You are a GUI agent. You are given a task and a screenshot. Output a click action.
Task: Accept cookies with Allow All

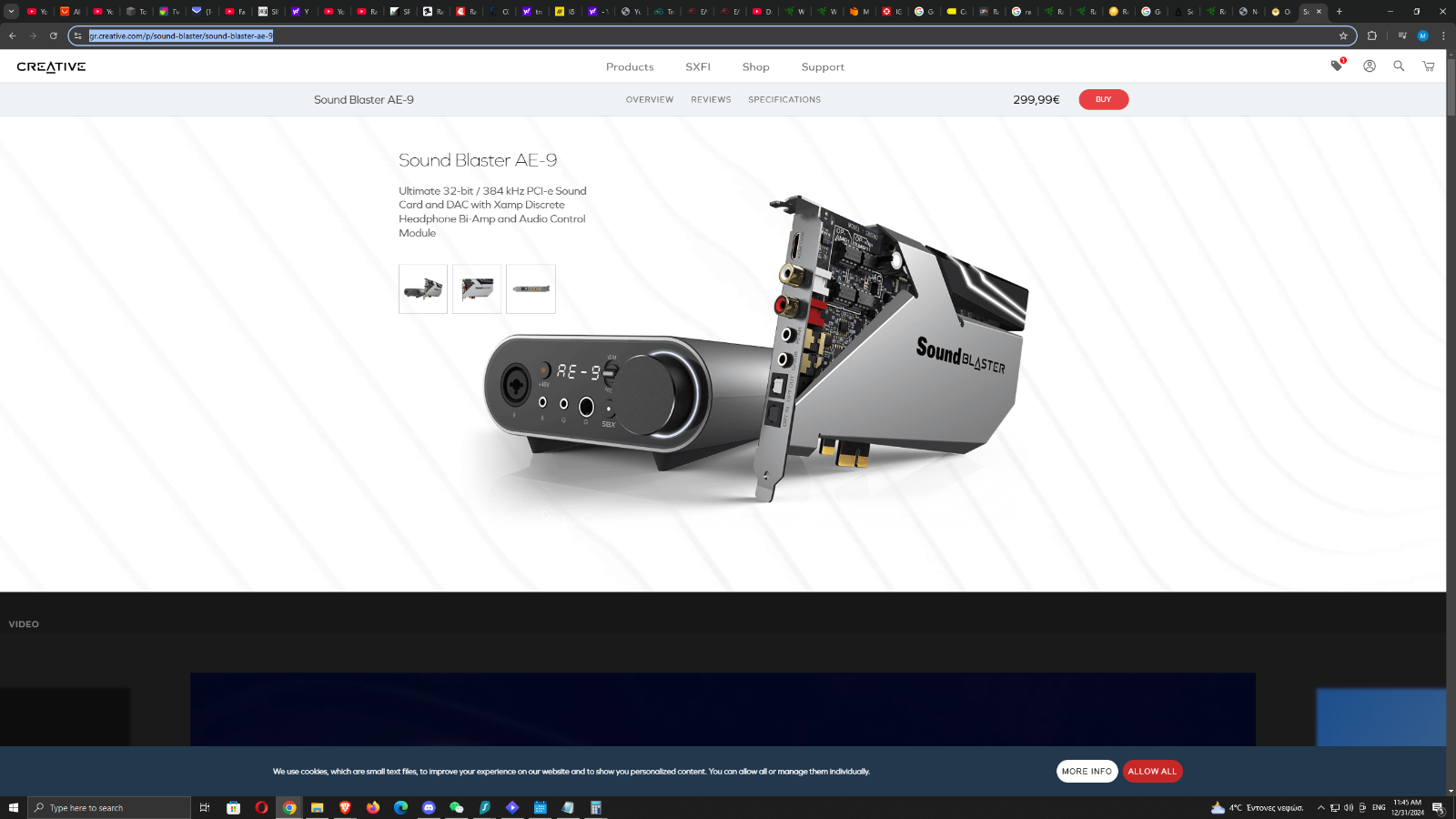(1152, 771)
